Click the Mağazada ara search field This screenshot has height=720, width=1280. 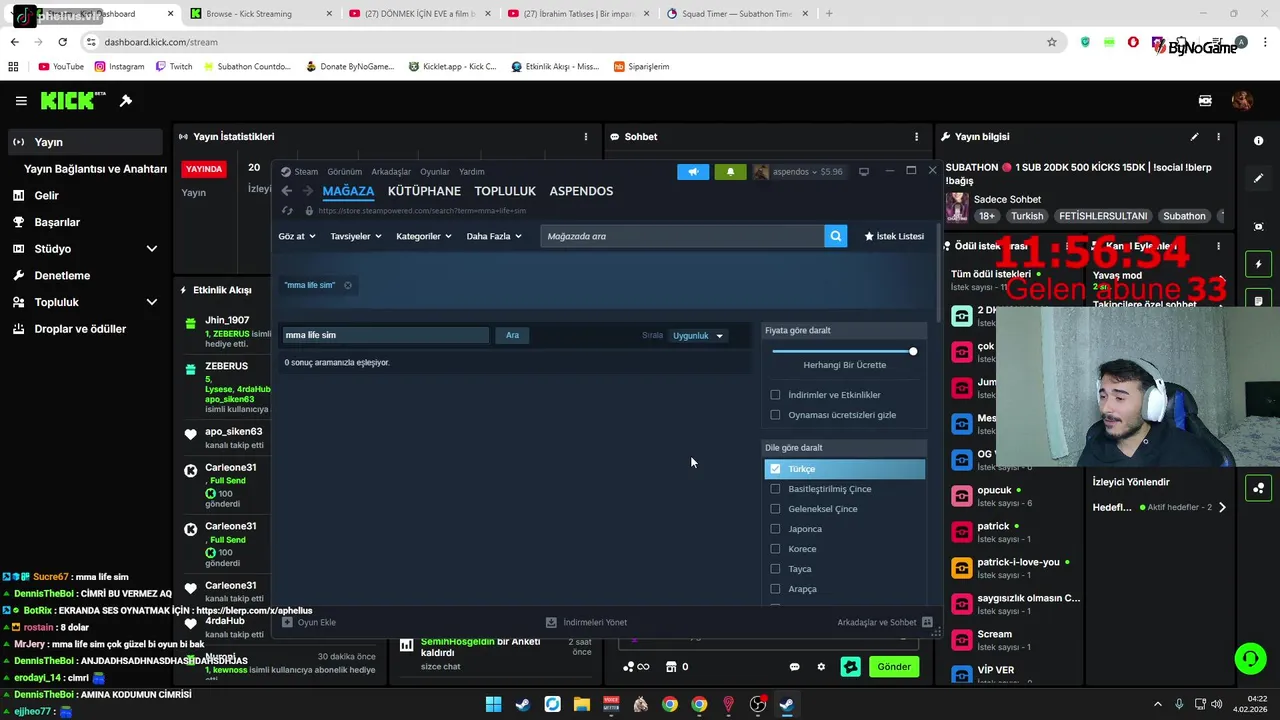pyautogui.click(x=682, y=236)
